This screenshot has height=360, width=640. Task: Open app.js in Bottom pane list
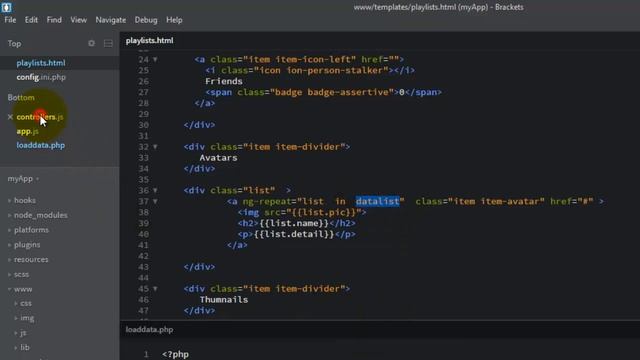point(27,131)
